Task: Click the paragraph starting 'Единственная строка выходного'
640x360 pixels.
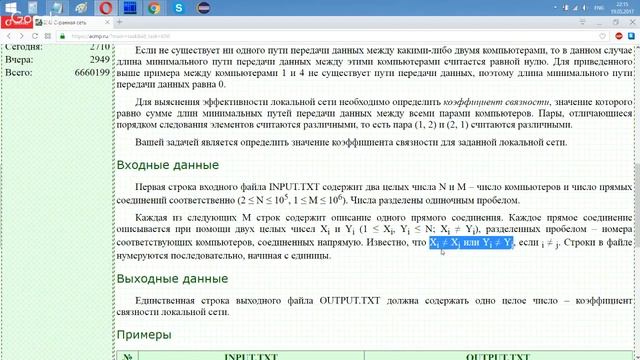Action: click(374, 306)
